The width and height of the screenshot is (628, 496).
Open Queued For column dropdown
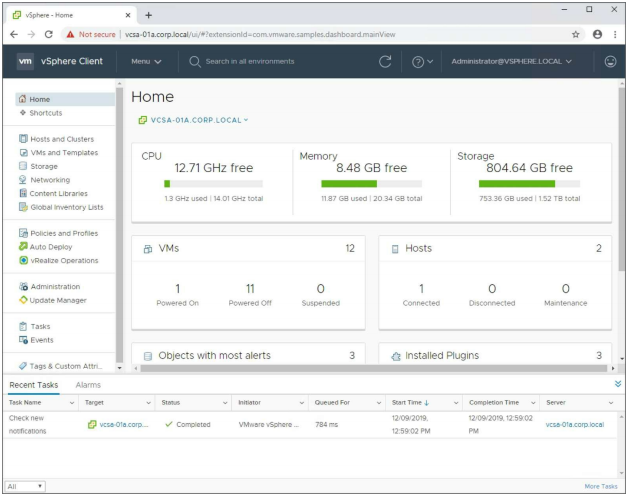tap(378, 403)
